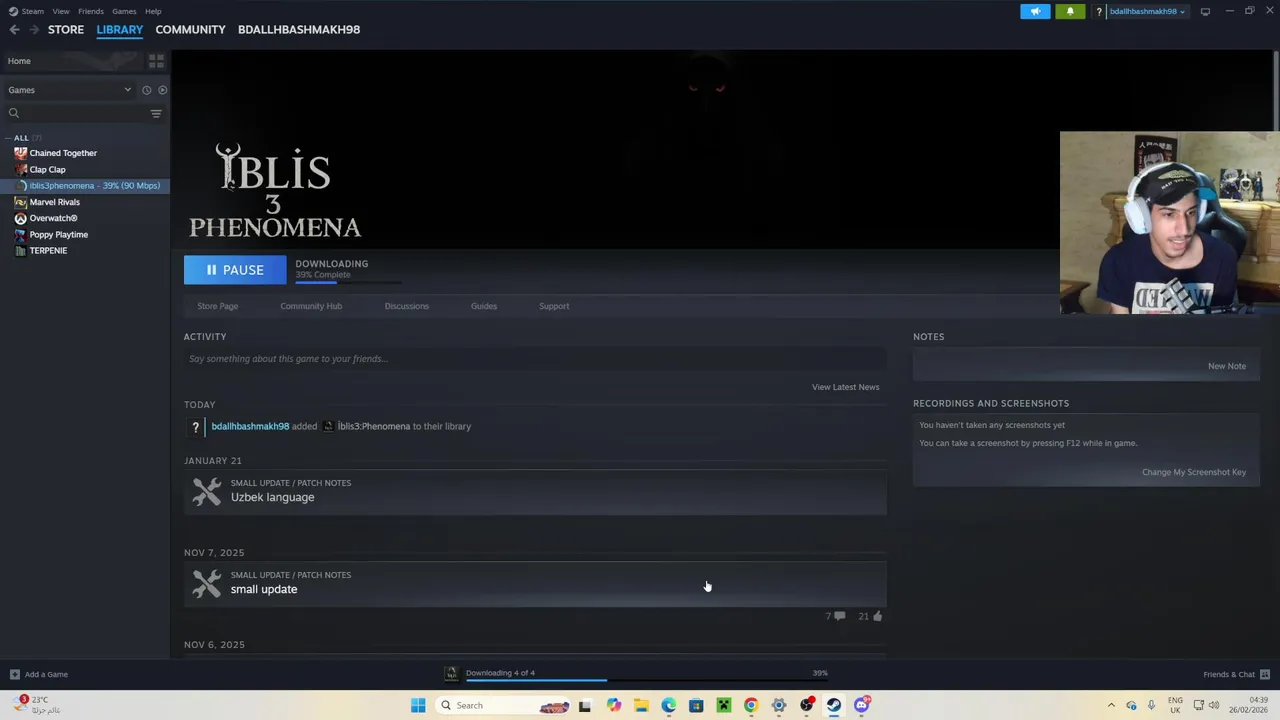The height and width of the screenshot is (720, 1280).
Task: Click the library search field
Action: click(75, 113)
